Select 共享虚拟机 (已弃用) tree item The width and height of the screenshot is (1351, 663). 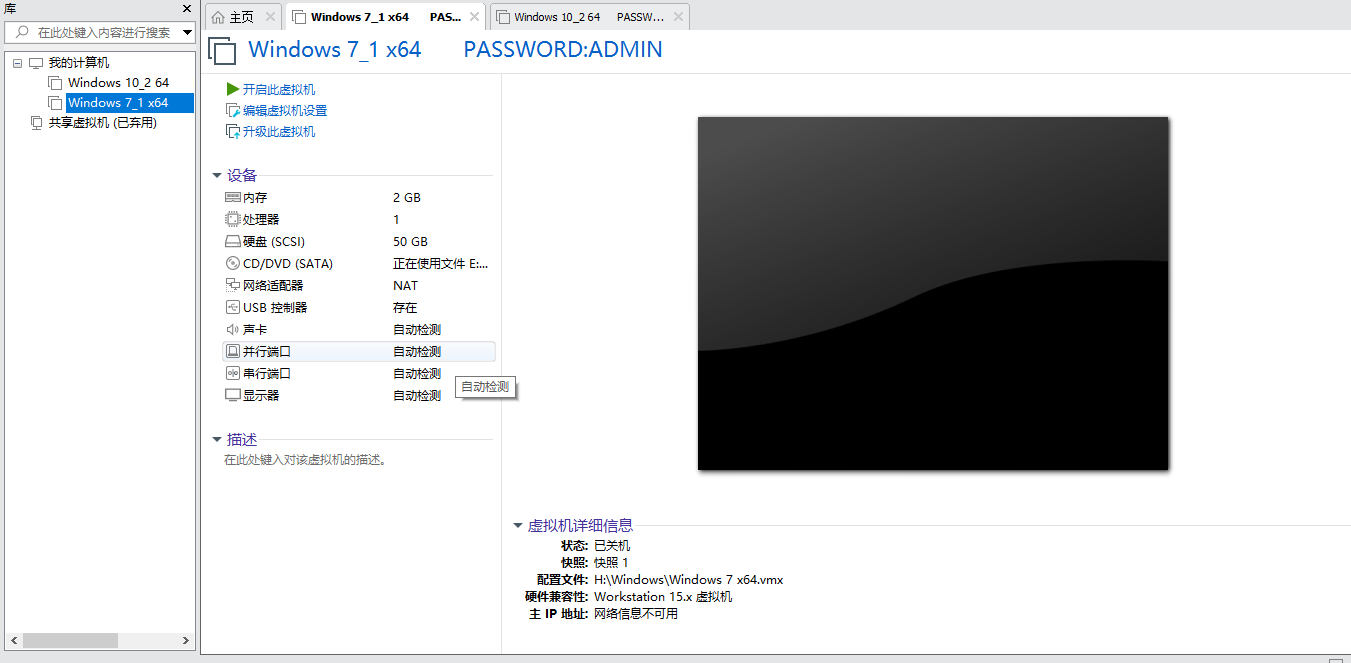point(103,123)
